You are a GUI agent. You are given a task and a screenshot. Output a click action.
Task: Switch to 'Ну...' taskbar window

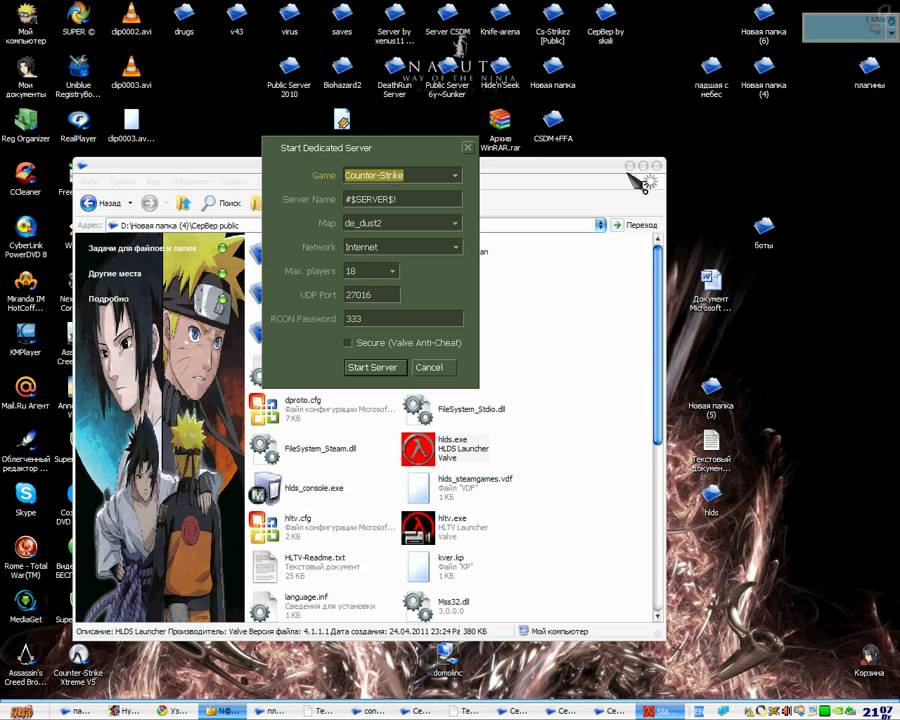(x=125, y=711)
